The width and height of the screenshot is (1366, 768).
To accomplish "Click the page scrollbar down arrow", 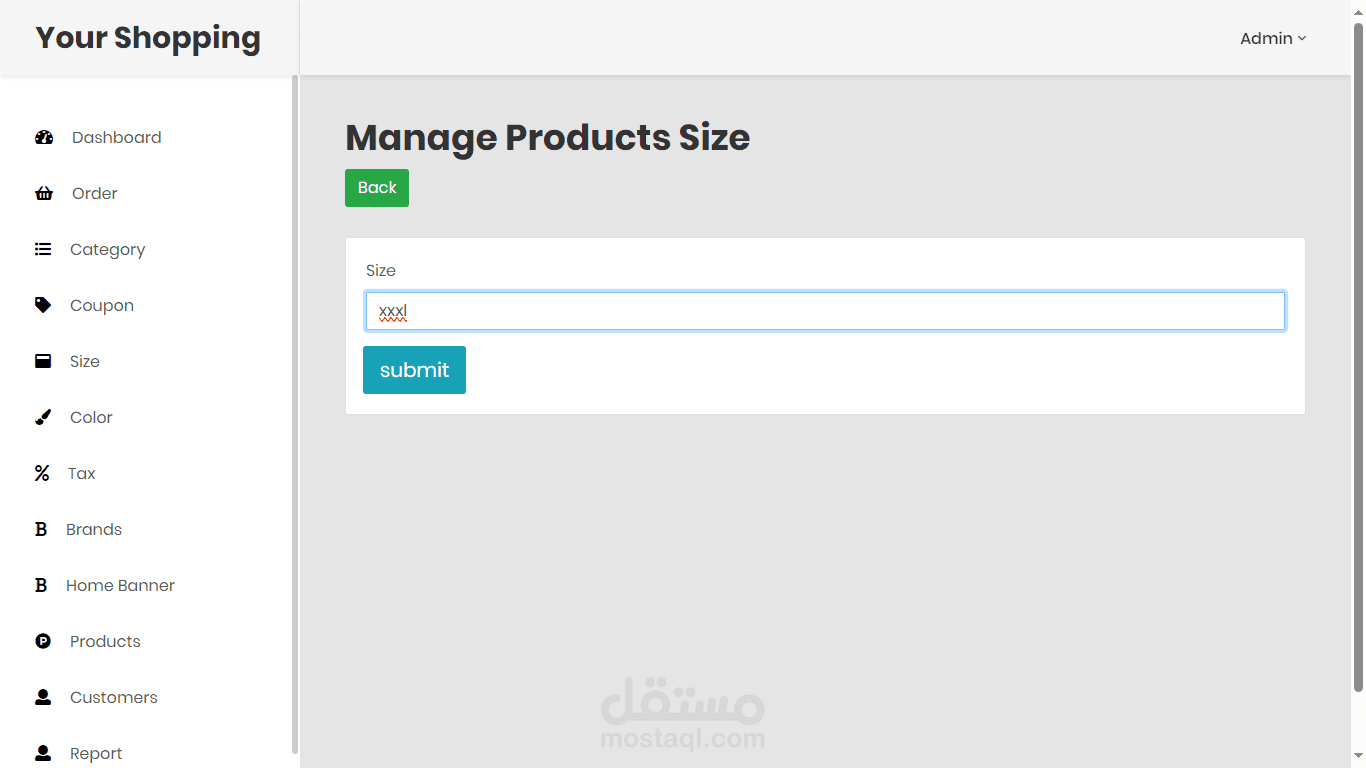I will [1358, 756].
